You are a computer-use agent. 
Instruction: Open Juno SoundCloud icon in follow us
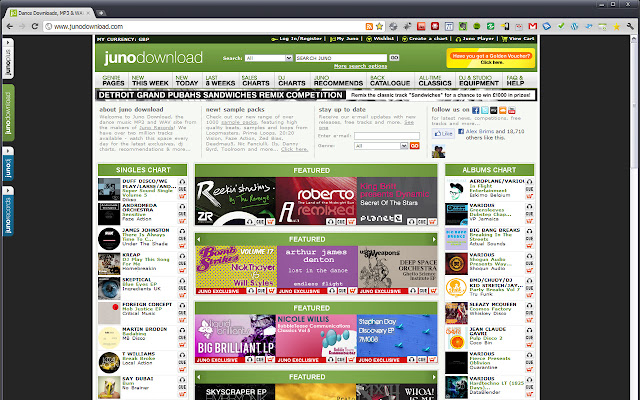pos(502,110)
